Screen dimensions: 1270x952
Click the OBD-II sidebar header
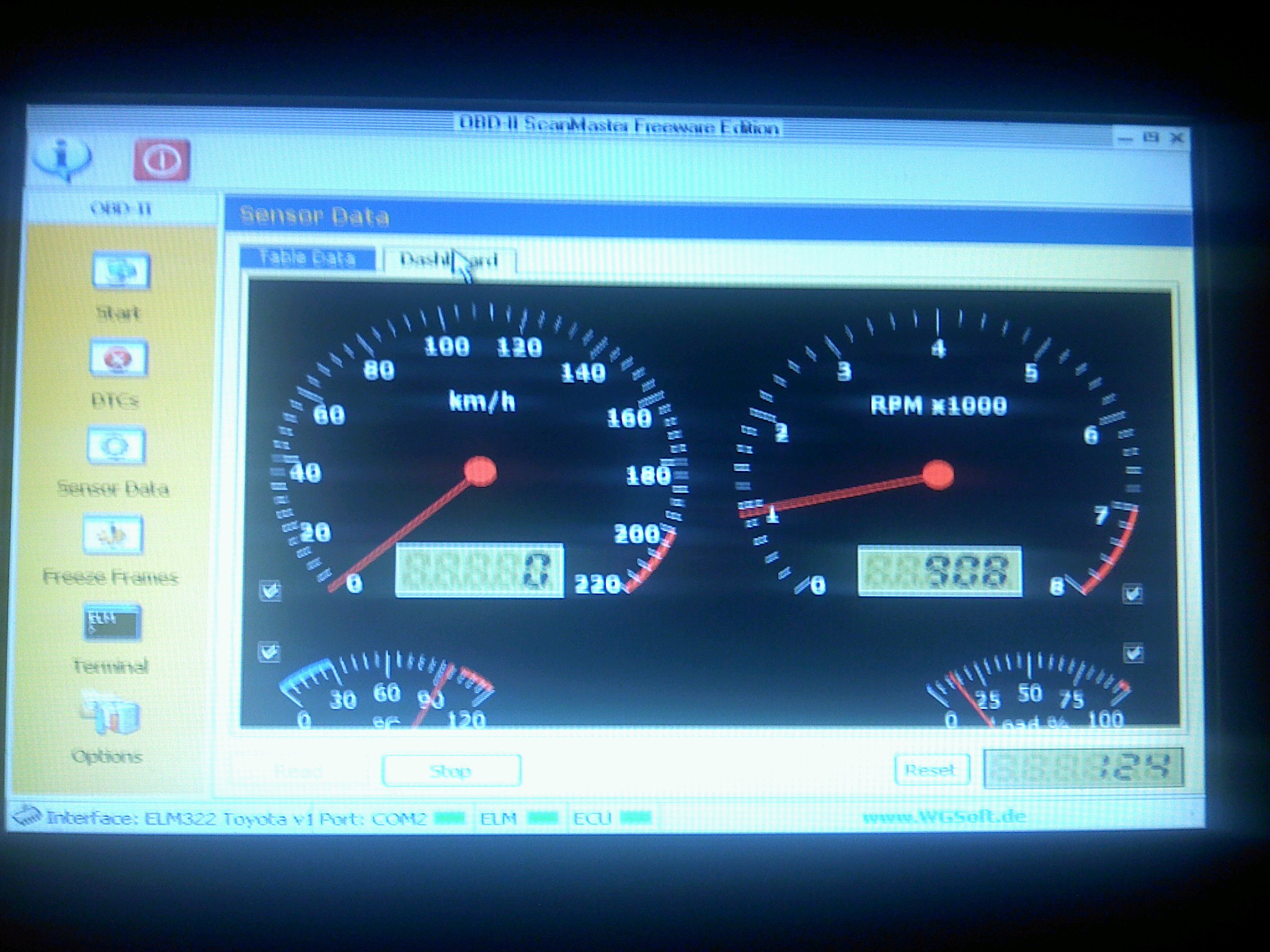click(121, 208)
